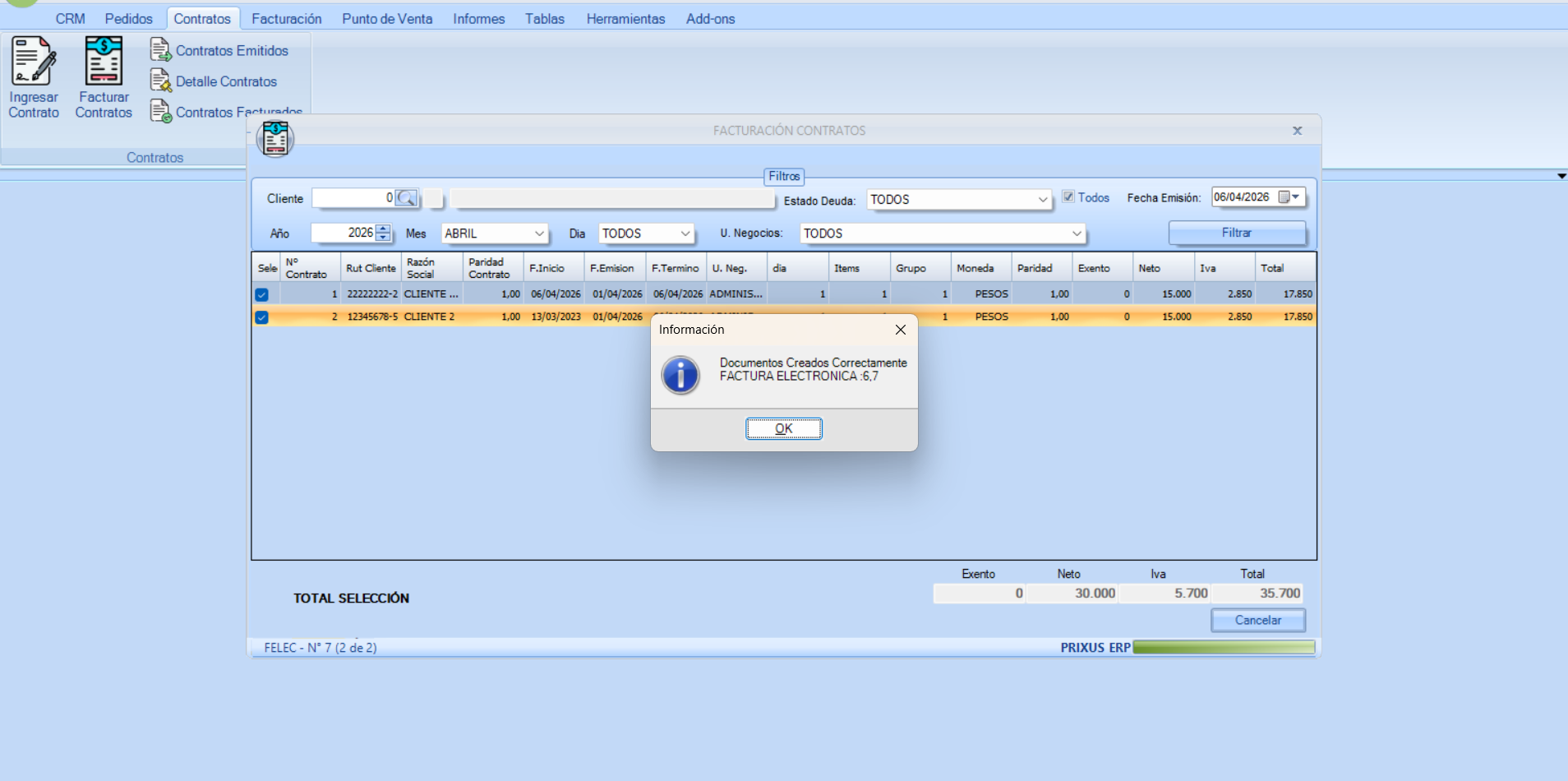The image size is (1568, 781).
Task: Open the Fecha Emisión calendar picker
Action: click(x=1289, y=197)
